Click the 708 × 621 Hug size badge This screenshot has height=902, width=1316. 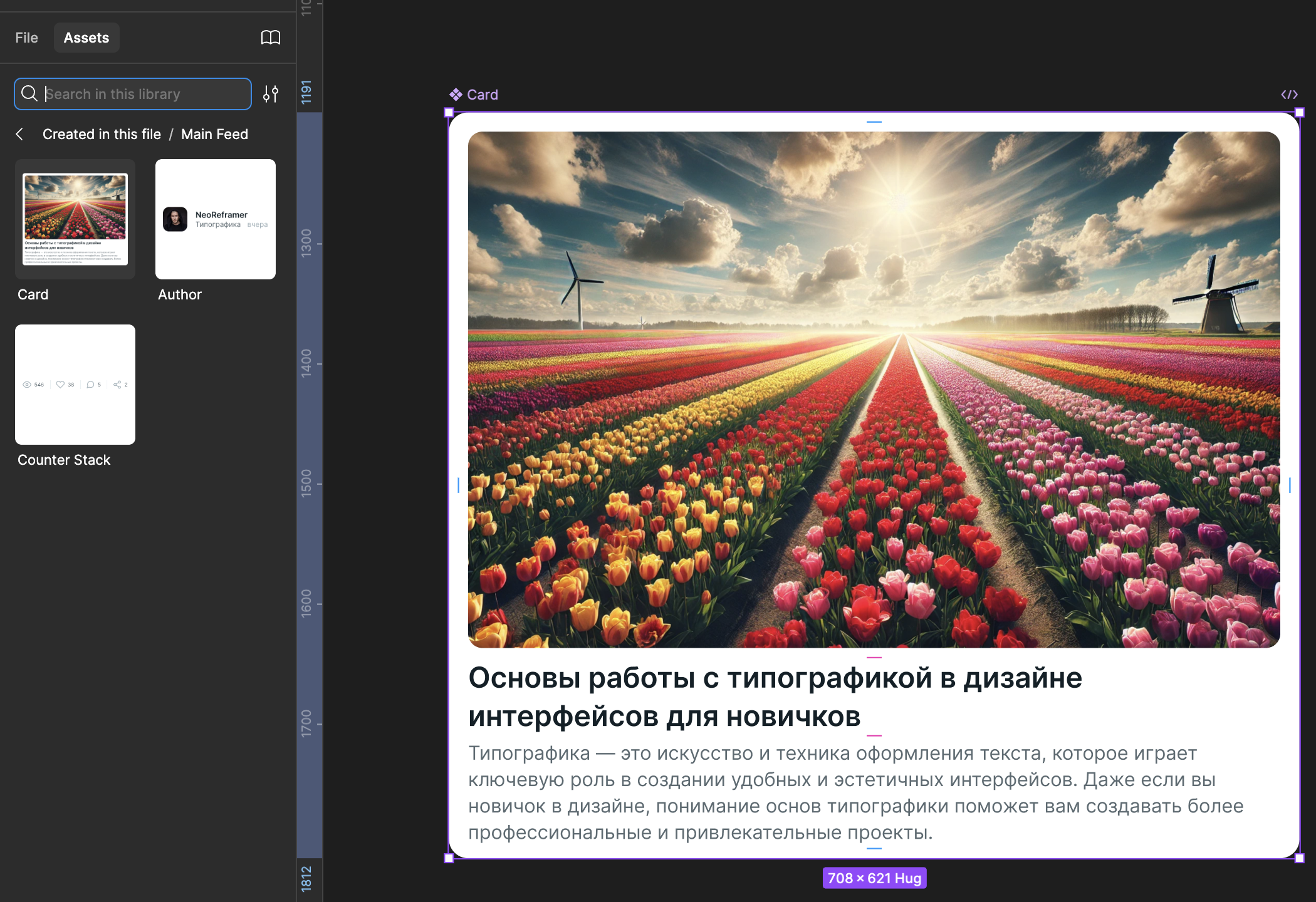click(x=874, y=878)
